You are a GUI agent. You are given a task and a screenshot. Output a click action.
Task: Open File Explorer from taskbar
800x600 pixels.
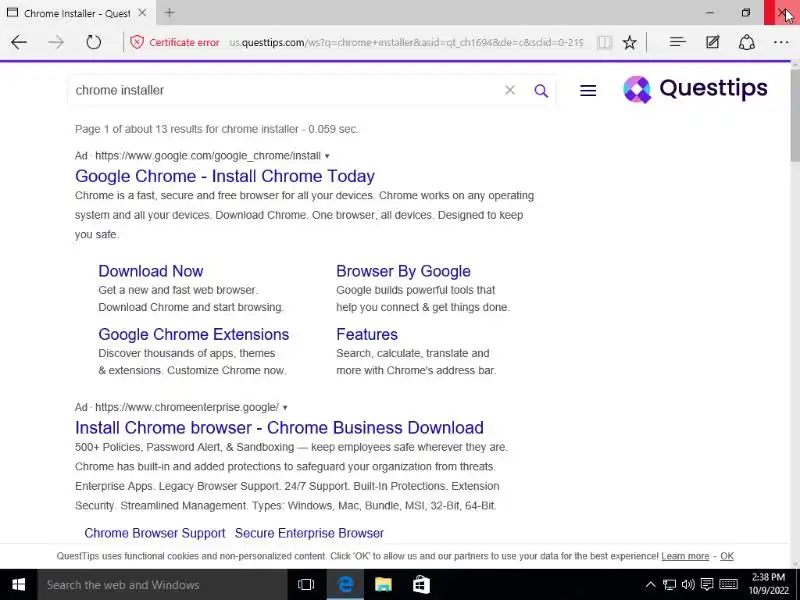tap(383, 585)
